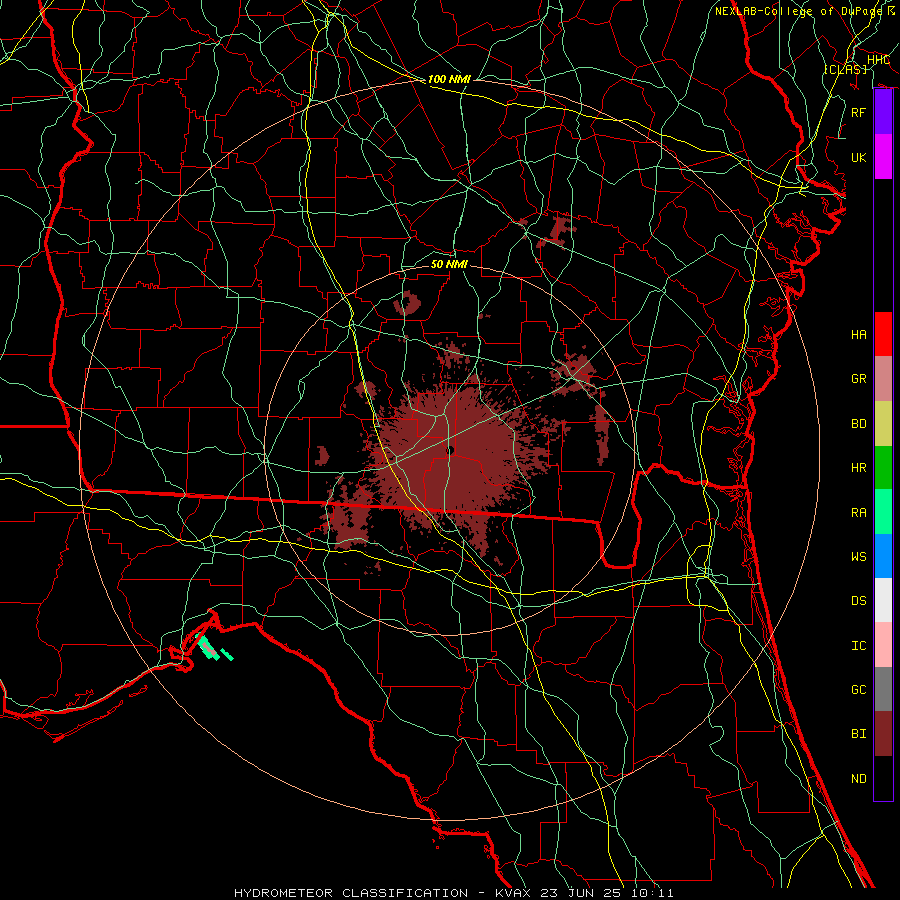Click the BD yellow legend swatch
The image size is (900, 900).
pos(883,423)
